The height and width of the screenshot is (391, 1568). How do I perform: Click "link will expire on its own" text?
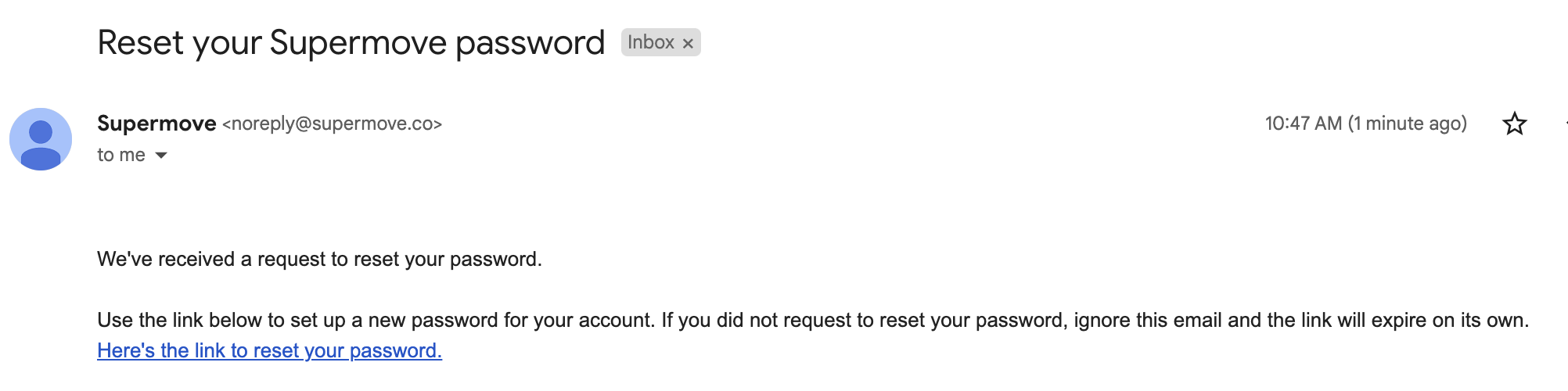tap(1415, 320)
